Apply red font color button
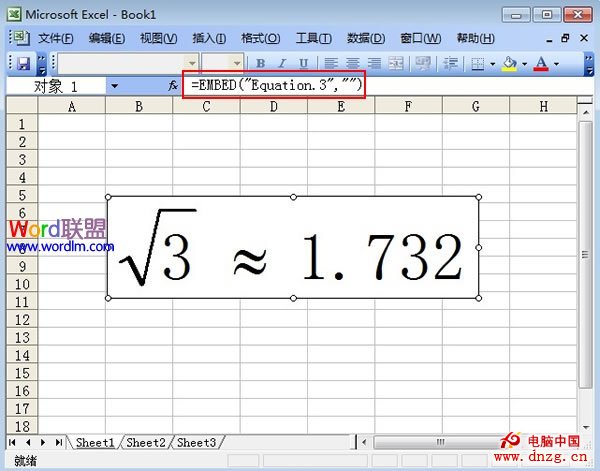Image resolution: width=600 pixels, height=471 pixels. [x=541, y=64]
